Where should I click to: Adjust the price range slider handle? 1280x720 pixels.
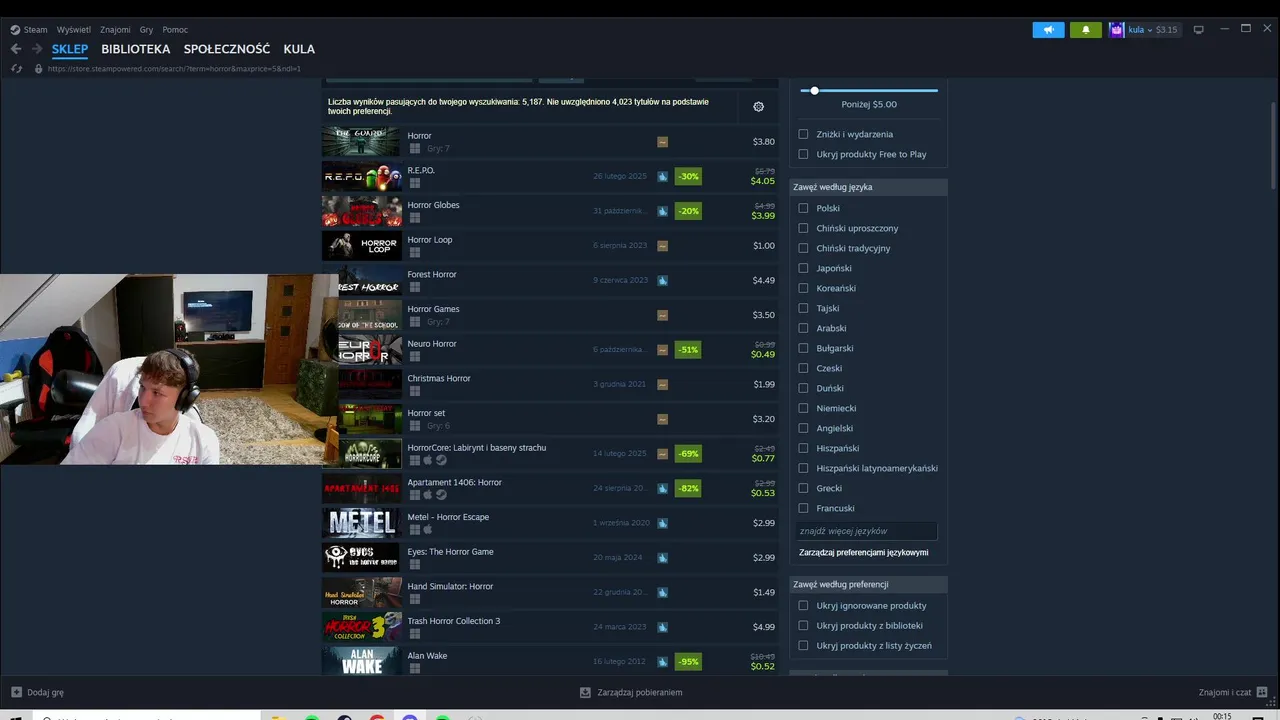tap(814, 91)
